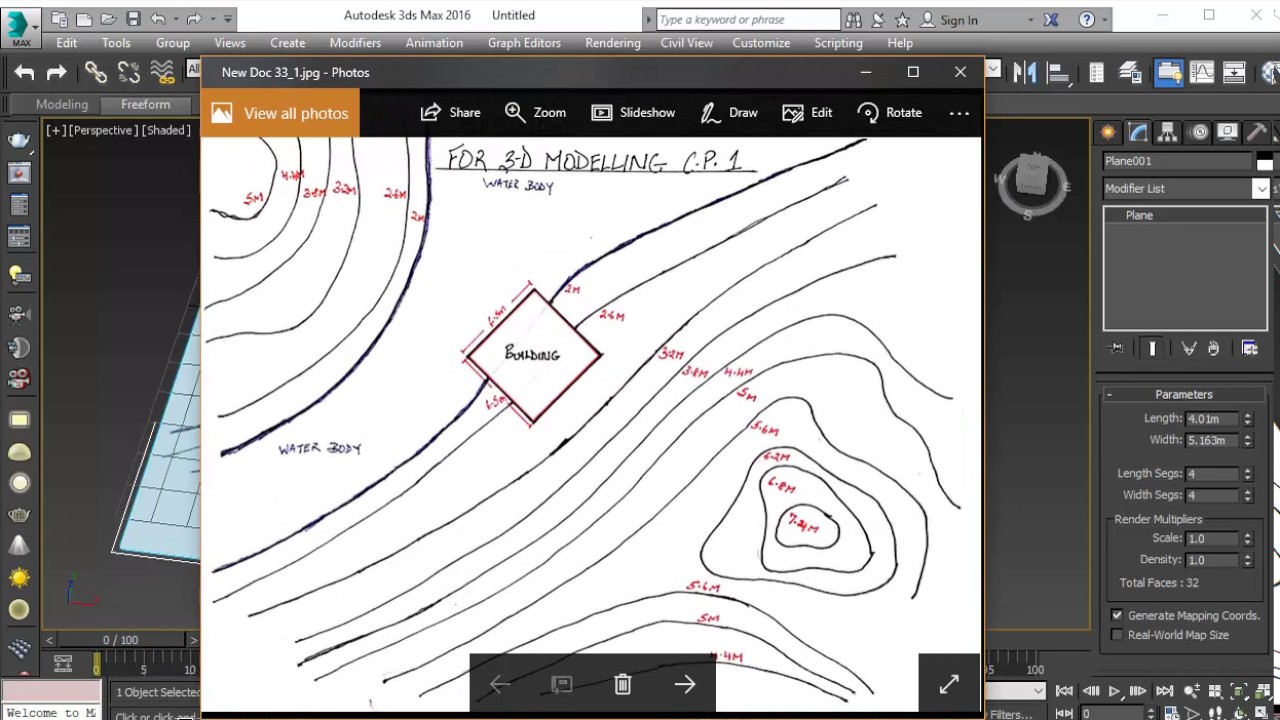The height and width of the screenshot is (720, 1280).
Task: Open the Curve Editor icon
Action: tap(1202, 72)
